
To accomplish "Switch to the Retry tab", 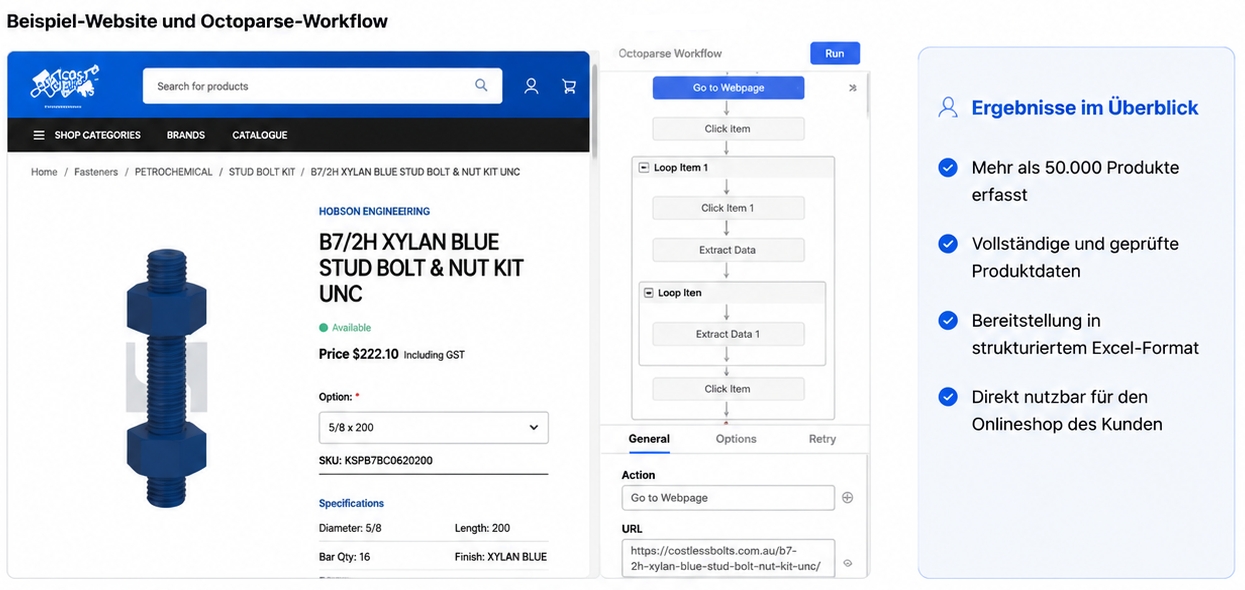I will tap(822, 439).
